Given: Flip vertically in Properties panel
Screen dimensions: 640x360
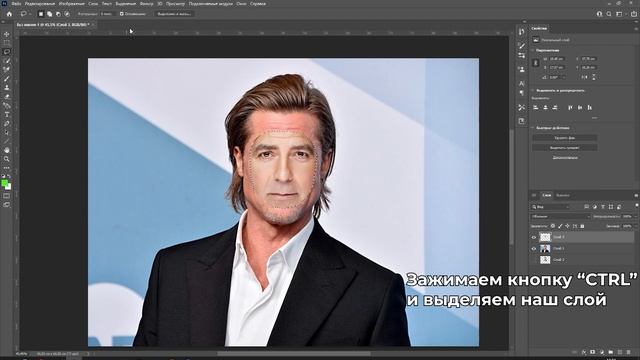Looking at the screenshot, I should click(593, 77).
